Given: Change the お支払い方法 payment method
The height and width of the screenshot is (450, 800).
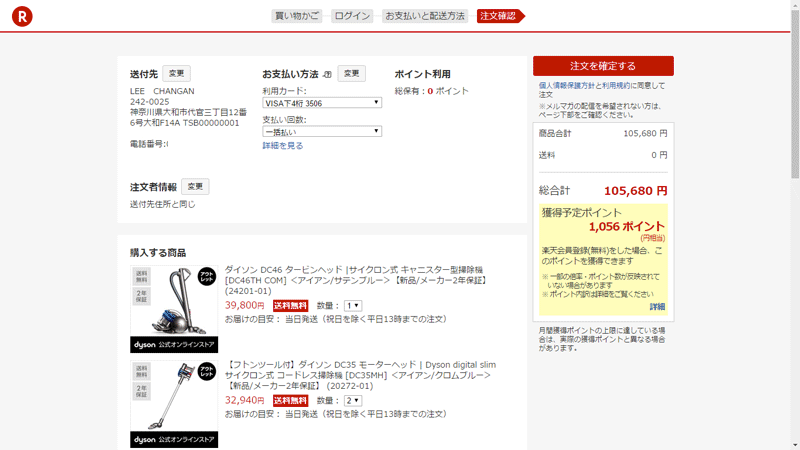Looking at the screenshot, I should [352, 73].
